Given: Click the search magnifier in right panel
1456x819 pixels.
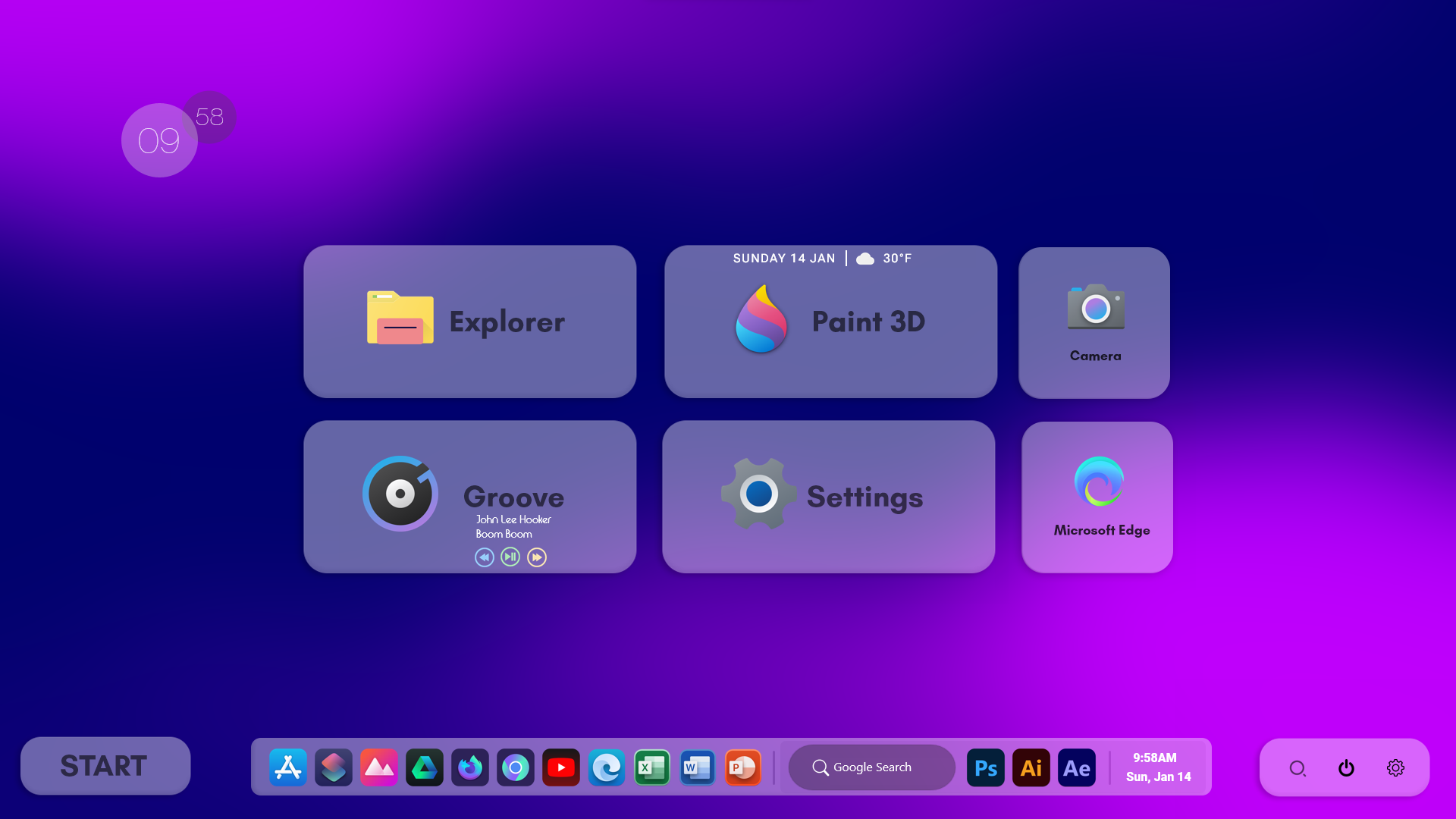Looking at the screenshot, I should coord(1298,768).
